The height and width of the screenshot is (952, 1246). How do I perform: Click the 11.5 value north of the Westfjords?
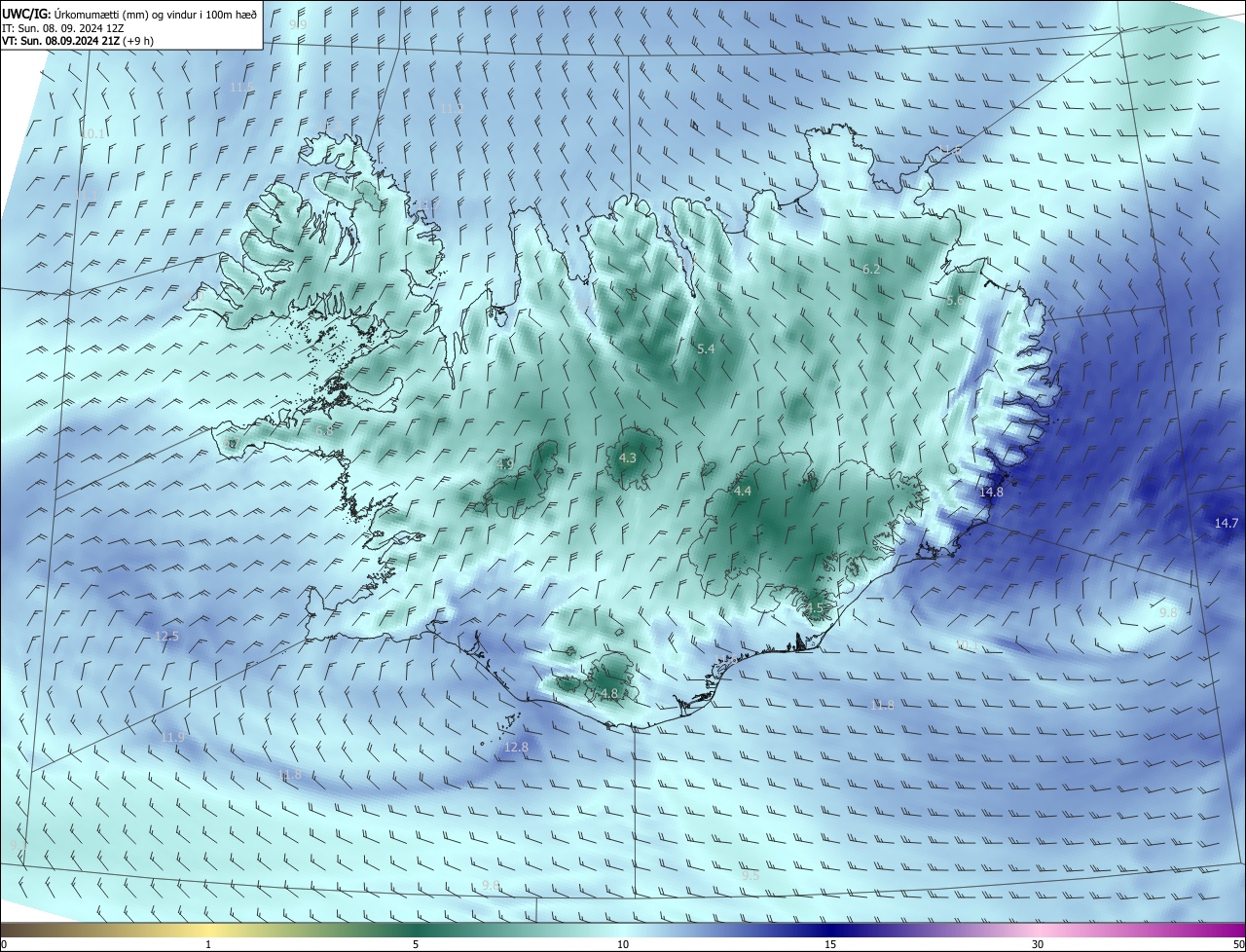click(241, 88)
